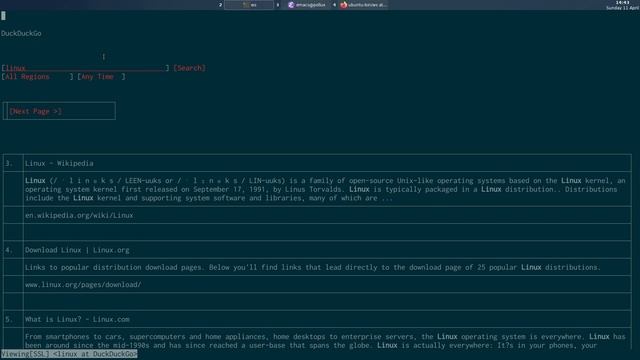Click the [Search] button
640x360 pixels.
tap(190, 68)
